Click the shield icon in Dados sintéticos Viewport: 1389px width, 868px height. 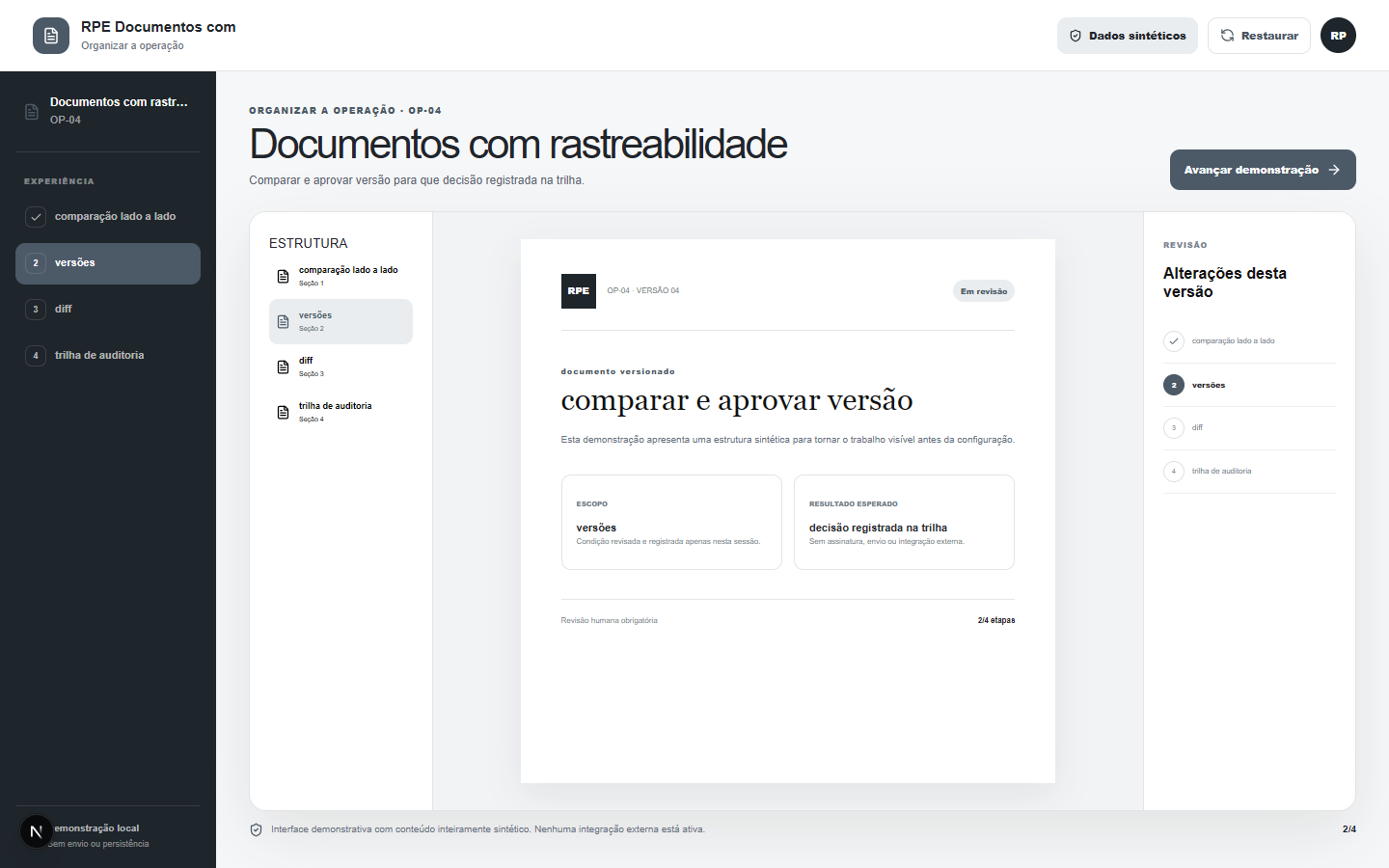[1076, 36]
